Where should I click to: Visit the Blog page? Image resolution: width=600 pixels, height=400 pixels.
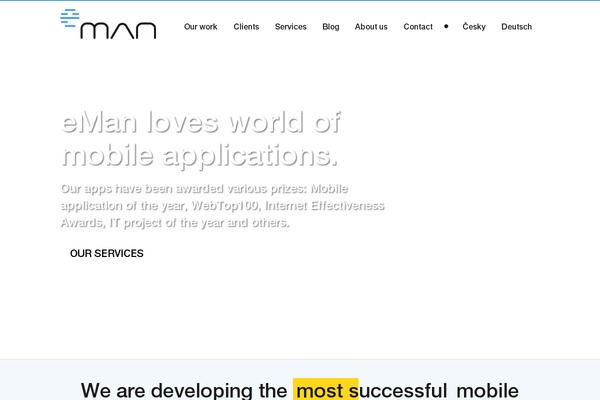click(x=331, y=27)
